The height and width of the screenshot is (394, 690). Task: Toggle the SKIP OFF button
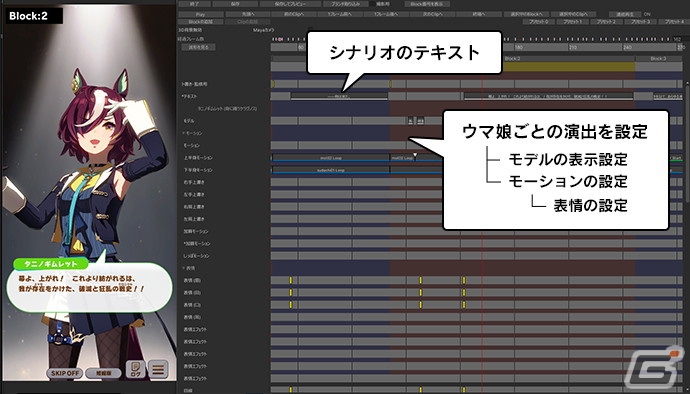(65, 373)
